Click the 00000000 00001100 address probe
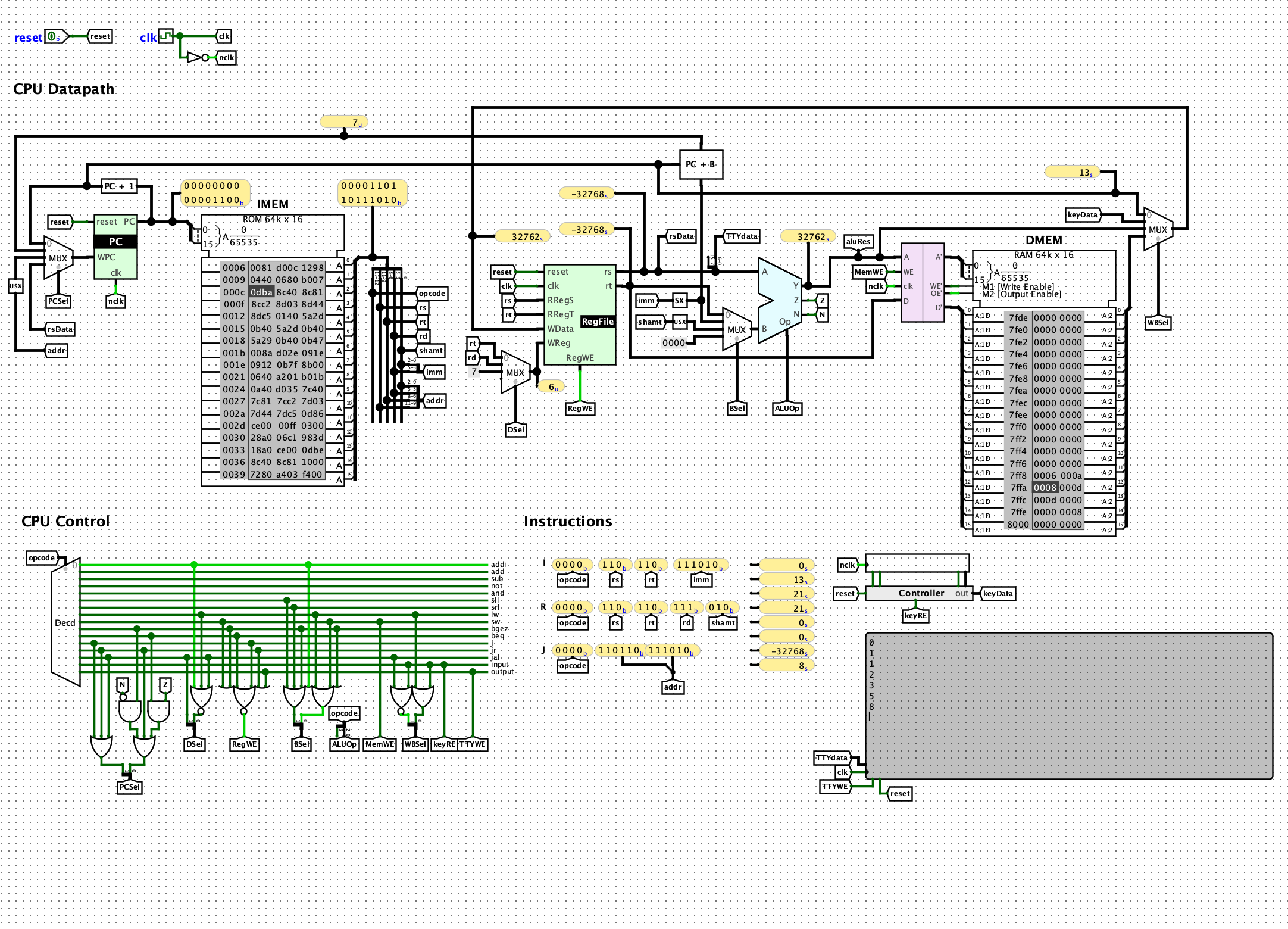This screenshot has width=1288, height=929. pos(215,193)
